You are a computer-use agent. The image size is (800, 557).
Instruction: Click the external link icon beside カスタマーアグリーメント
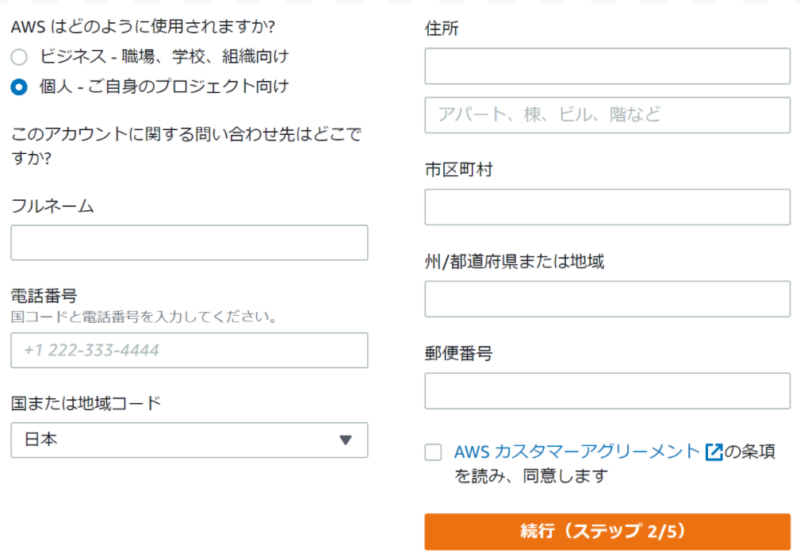[714, 452]
